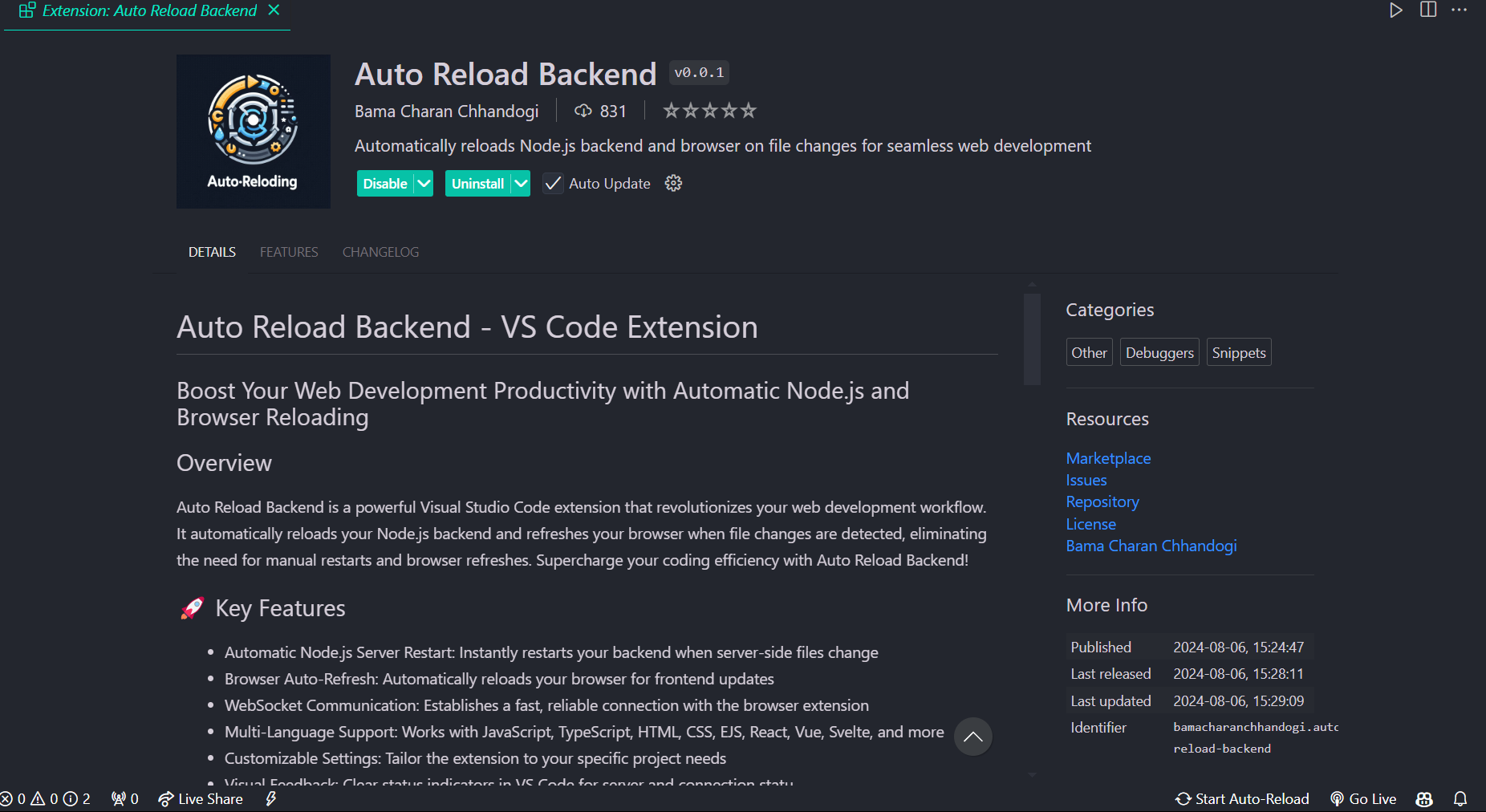Open the Issues resource link
Screen dimensions: 1486x812
pyautogui.click(x=1086, y=480)
